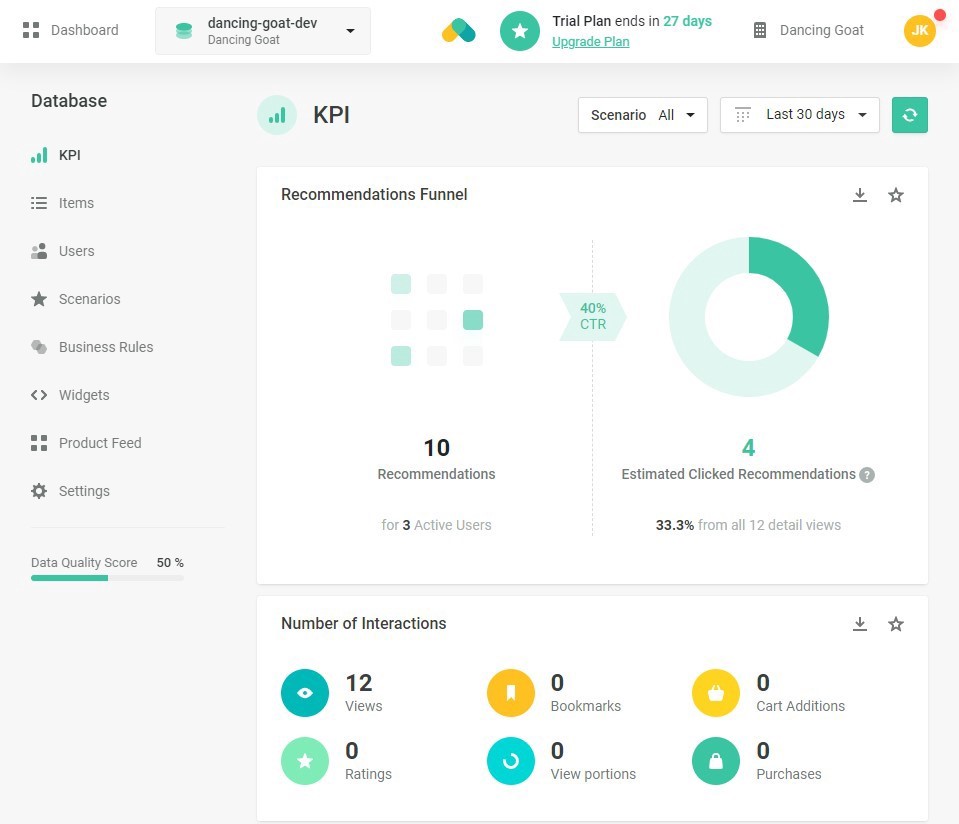Click the 'Database' sidebar heading
This screenshot has height=824, width=959.
[69, 101]
